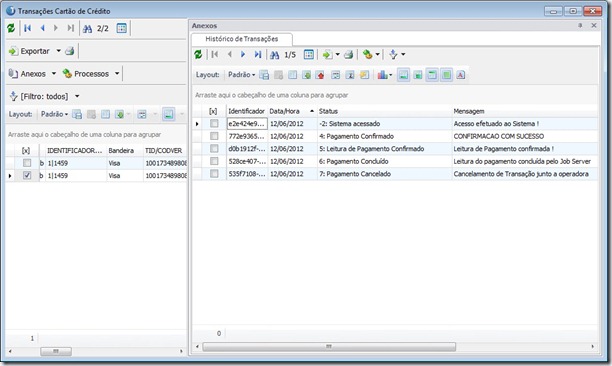Open filter dropdown arrow in Histórico toolbar
The width and height of the screenshot is (612, 366).
403,55
